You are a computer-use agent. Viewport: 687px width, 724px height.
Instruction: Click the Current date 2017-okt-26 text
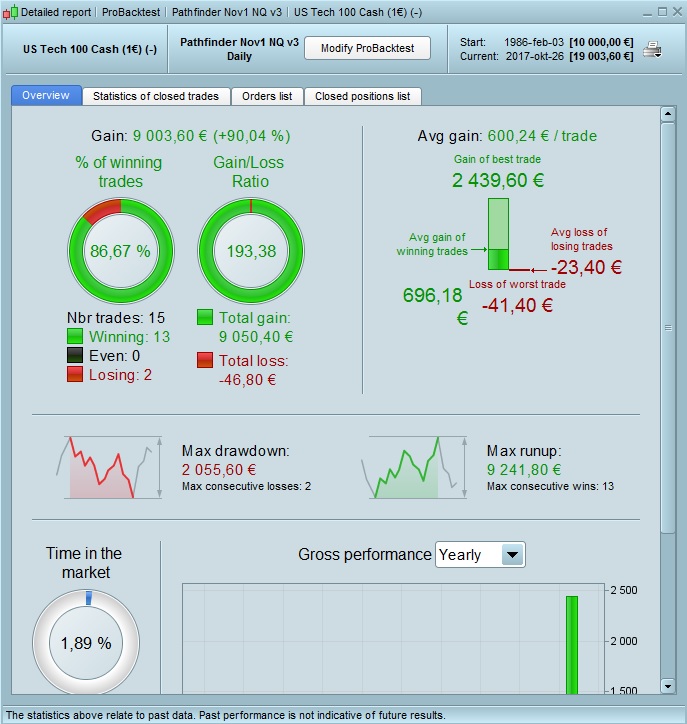[535, 56]
